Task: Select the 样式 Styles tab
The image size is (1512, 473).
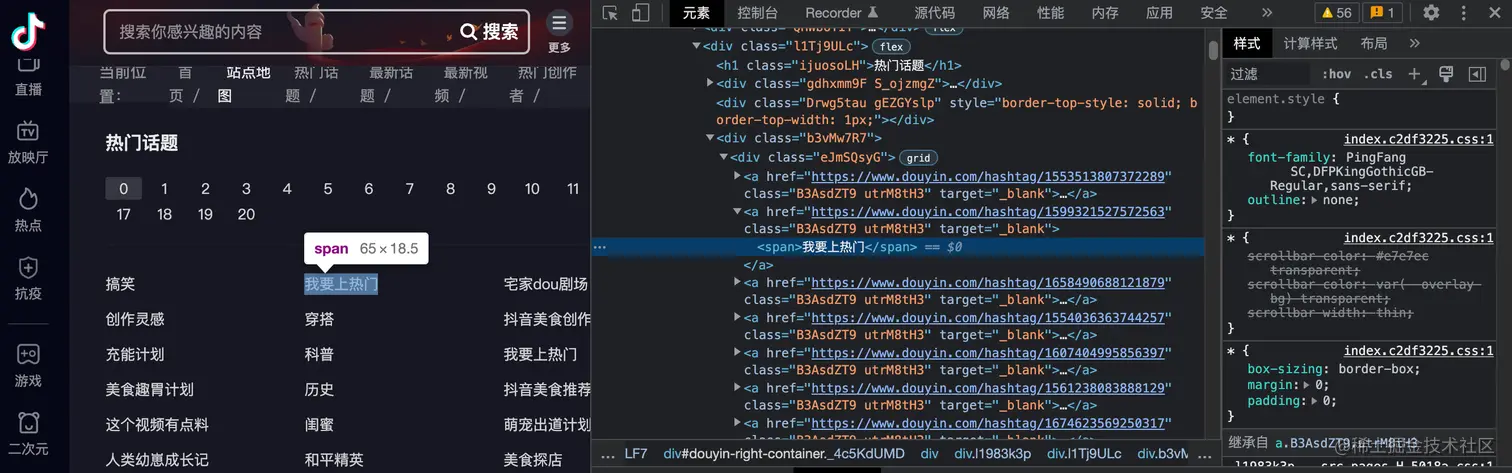Action: pyautogui.click(x=1247, y=43)
